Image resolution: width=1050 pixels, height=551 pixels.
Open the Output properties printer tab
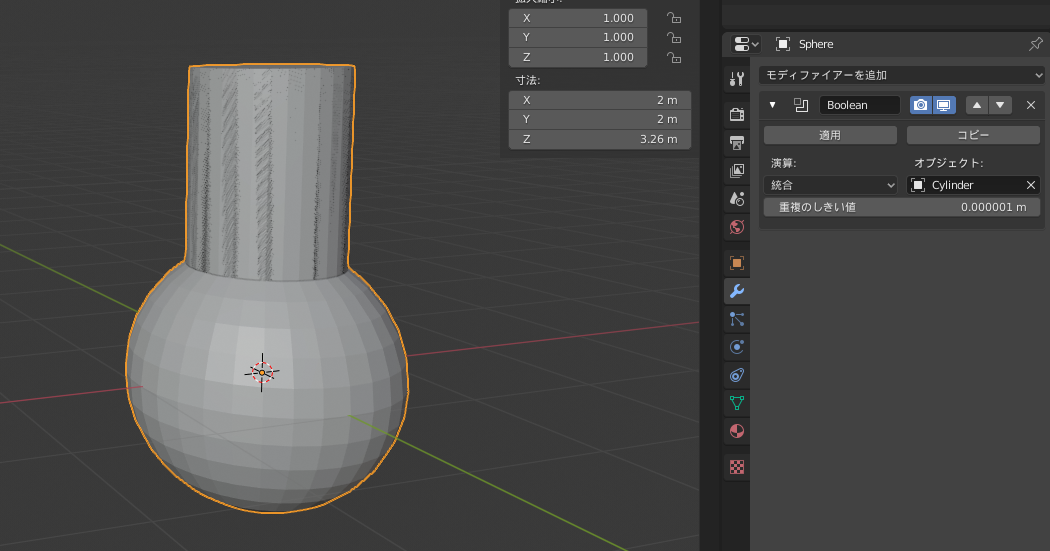click(737, 143)
